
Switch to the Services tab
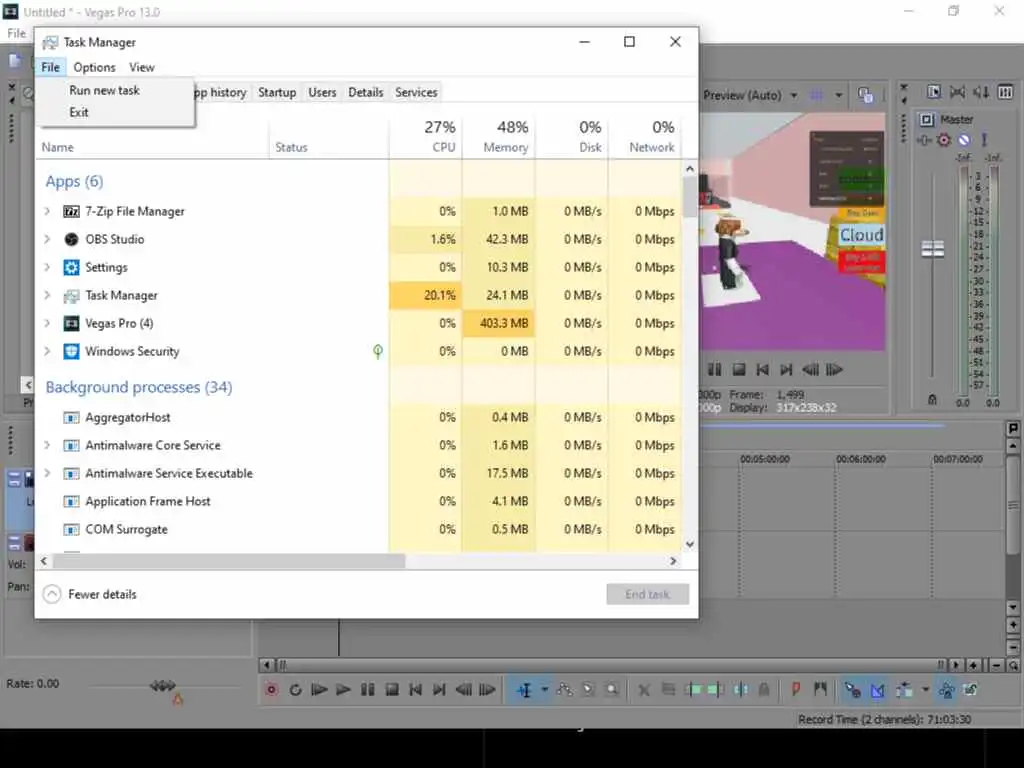click(x=416, y=93)
